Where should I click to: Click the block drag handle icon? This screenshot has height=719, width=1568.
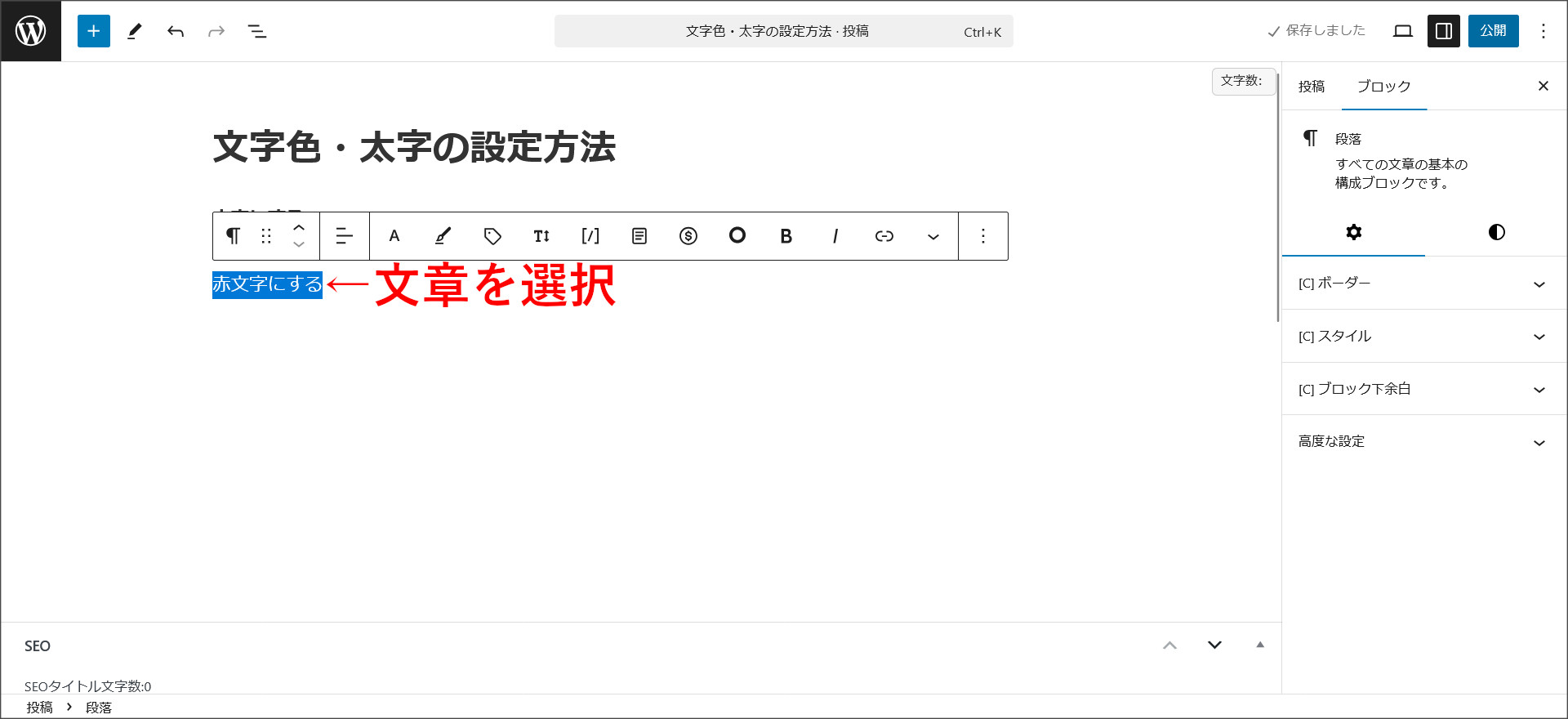point(266,236)
